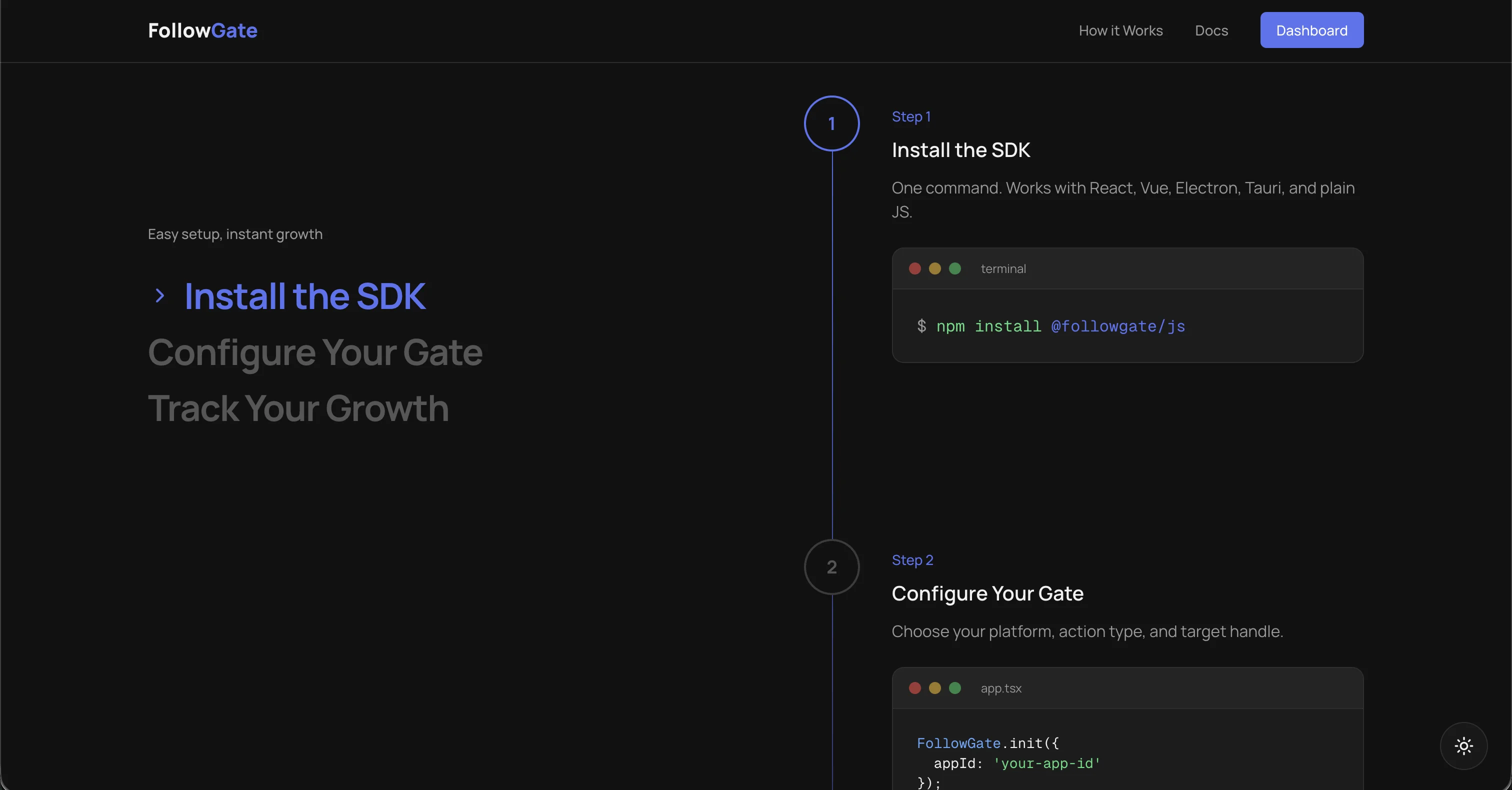Open the Docs nav link

[1211, 30]
